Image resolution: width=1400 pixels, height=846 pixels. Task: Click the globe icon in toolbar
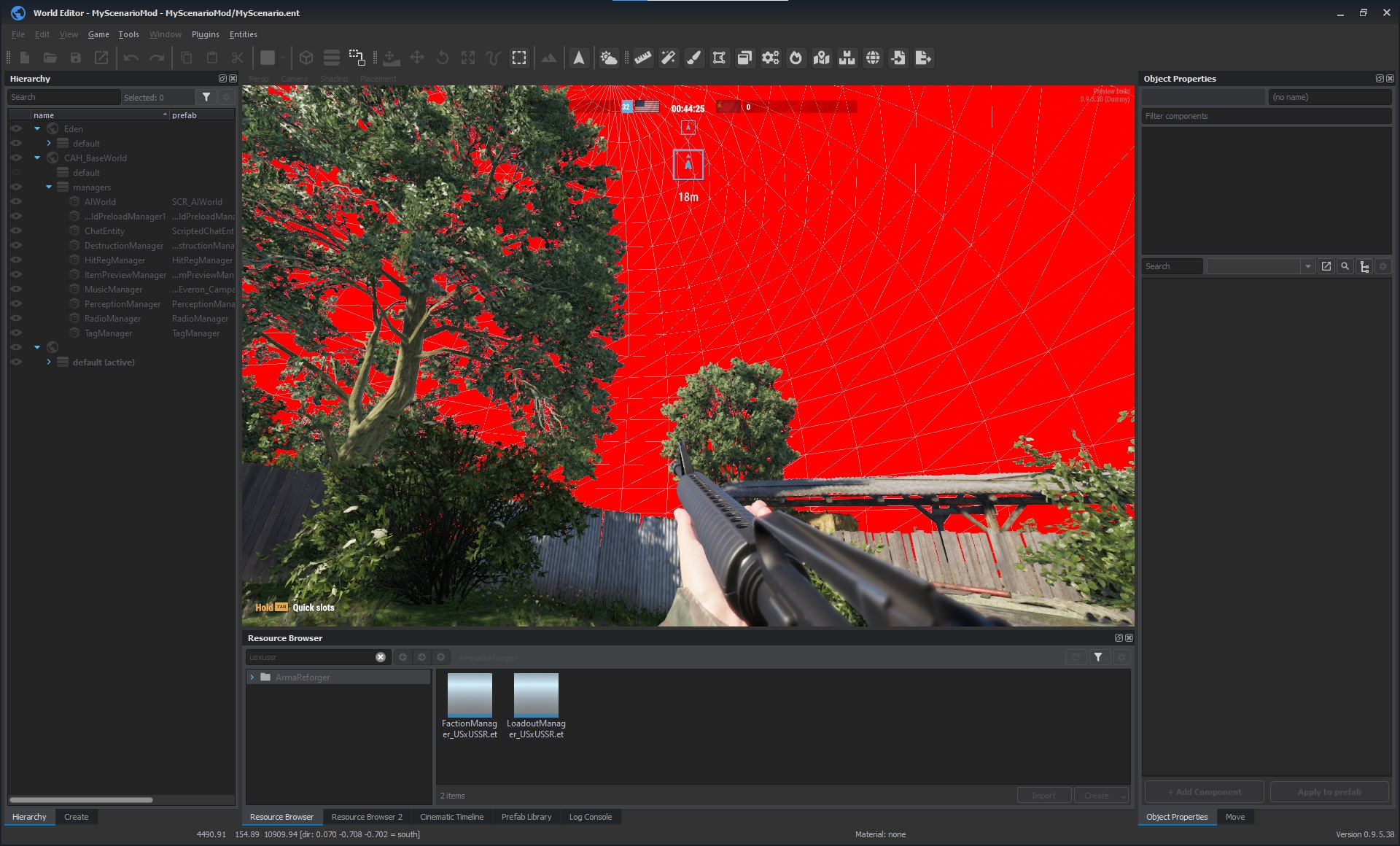click(x=873, y=58)
